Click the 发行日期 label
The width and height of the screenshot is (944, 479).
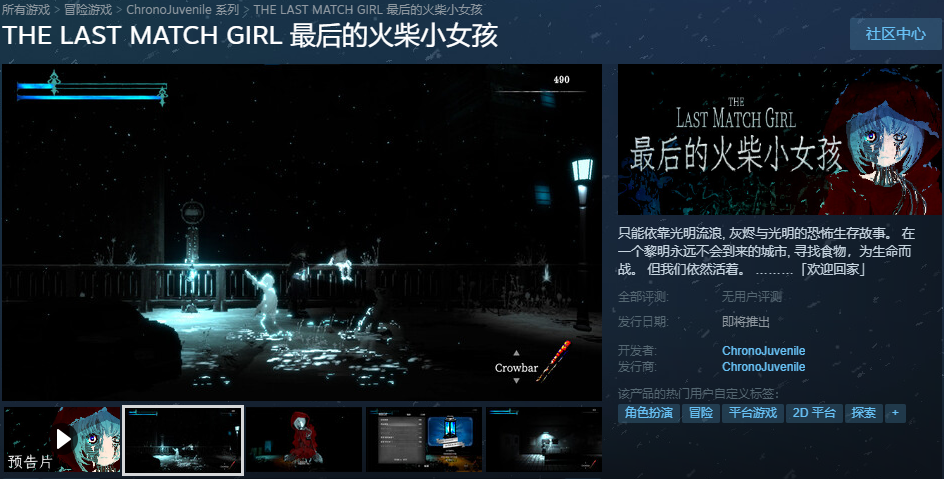643,321
